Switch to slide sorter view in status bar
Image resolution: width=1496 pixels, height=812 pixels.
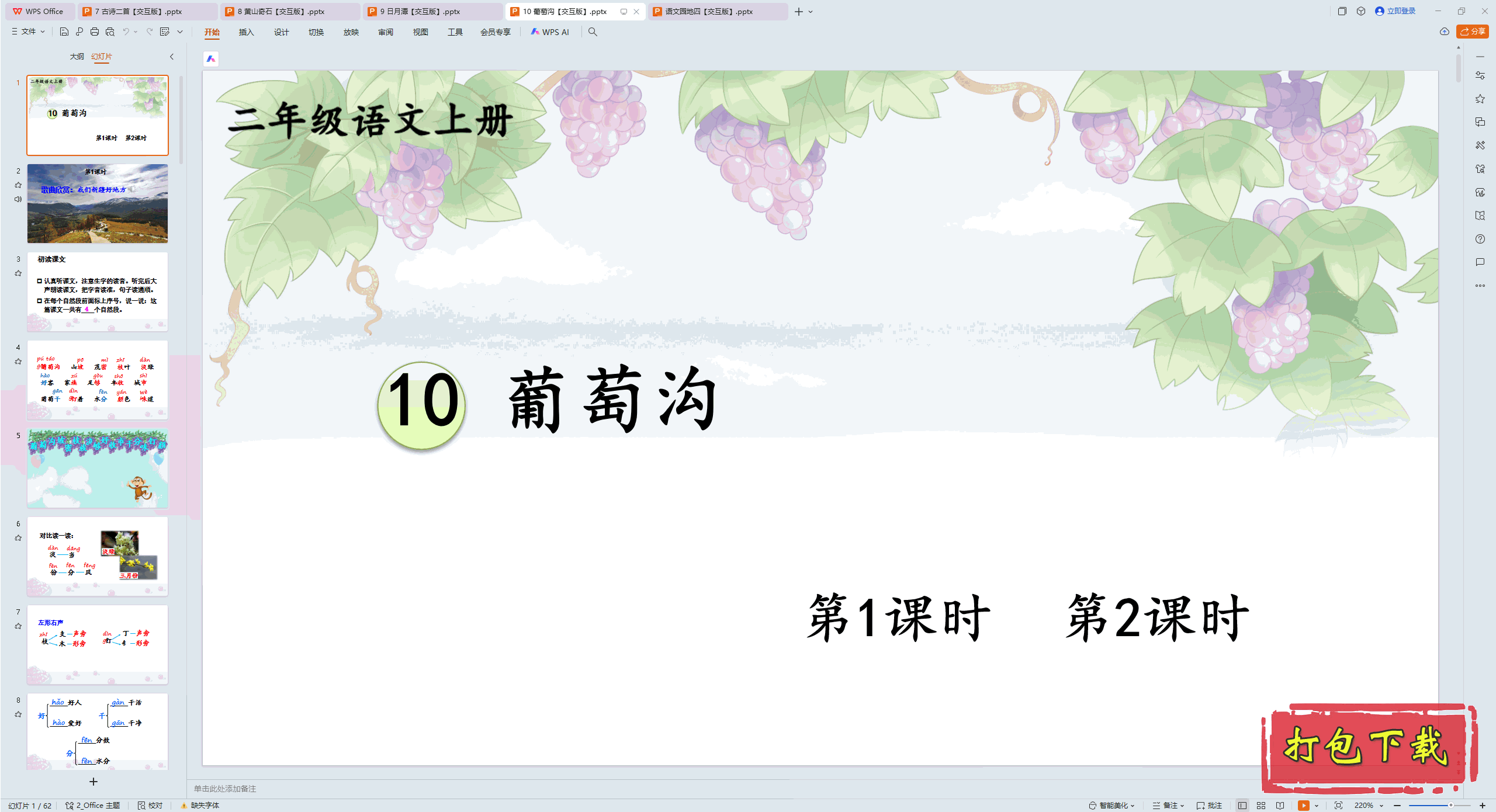point(1260,805)
